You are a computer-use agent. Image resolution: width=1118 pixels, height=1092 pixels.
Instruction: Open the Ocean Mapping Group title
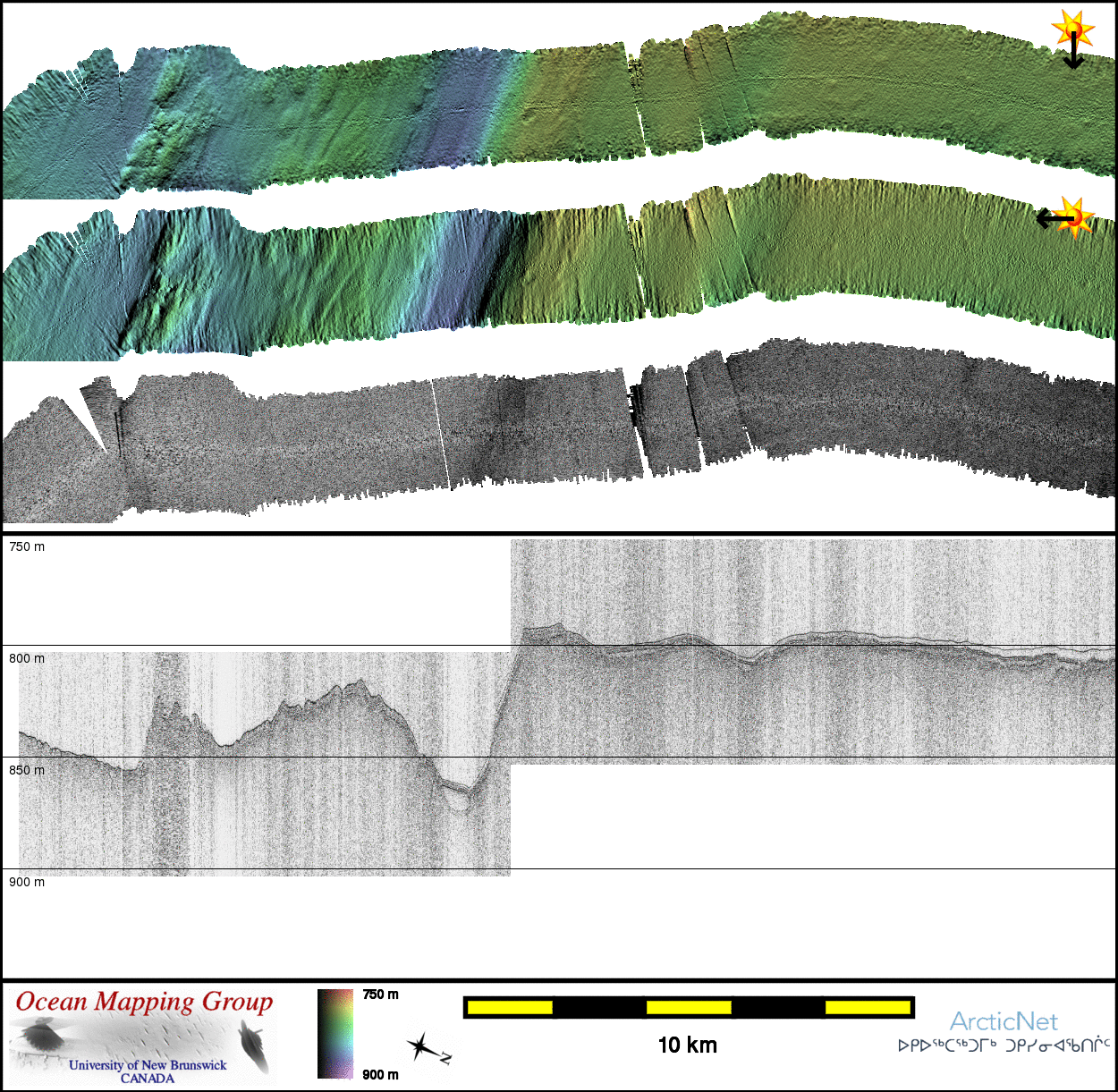coord(144,1002)
